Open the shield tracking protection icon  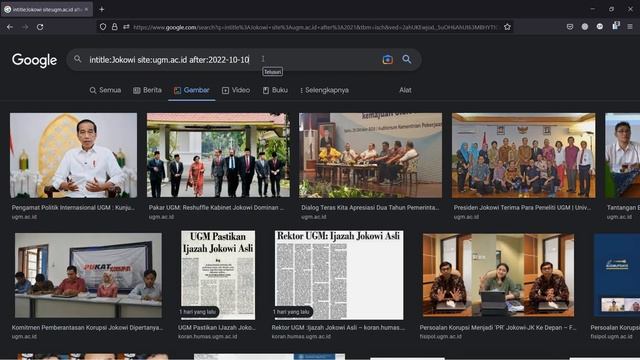(103, 27)
